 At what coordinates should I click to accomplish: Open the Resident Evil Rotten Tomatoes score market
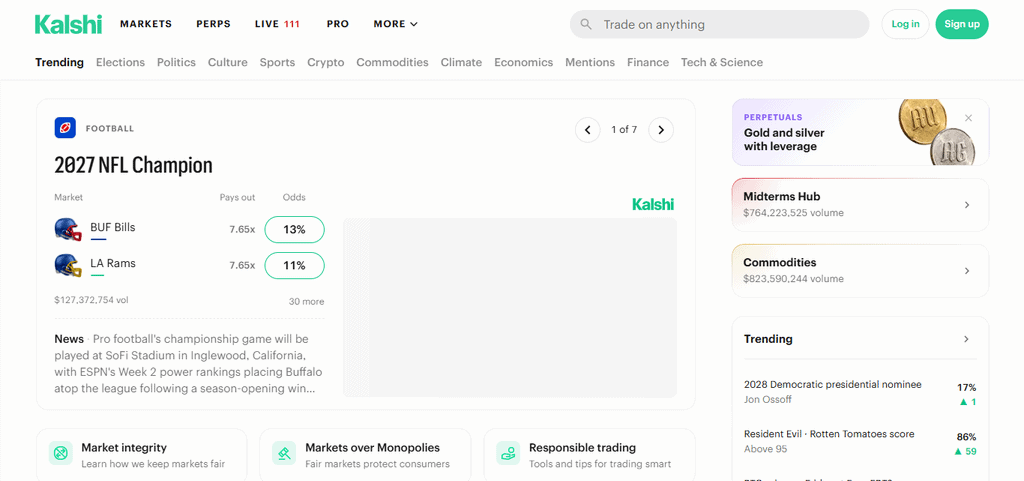[860, 442]
